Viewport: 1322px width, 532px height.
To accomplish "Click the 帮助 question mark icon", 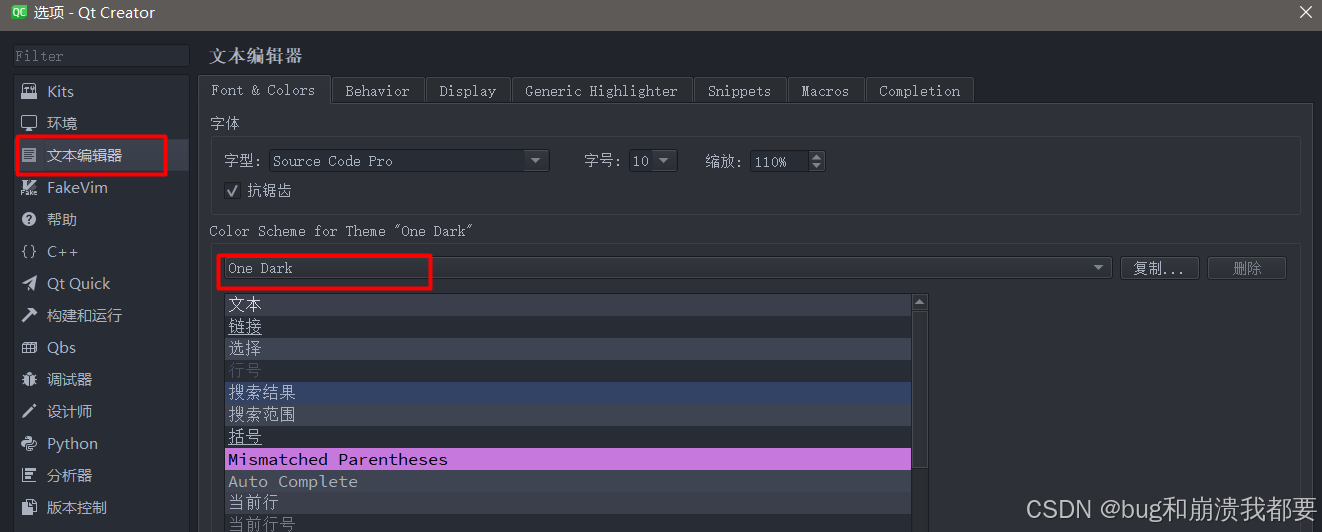I will point(29,219).
